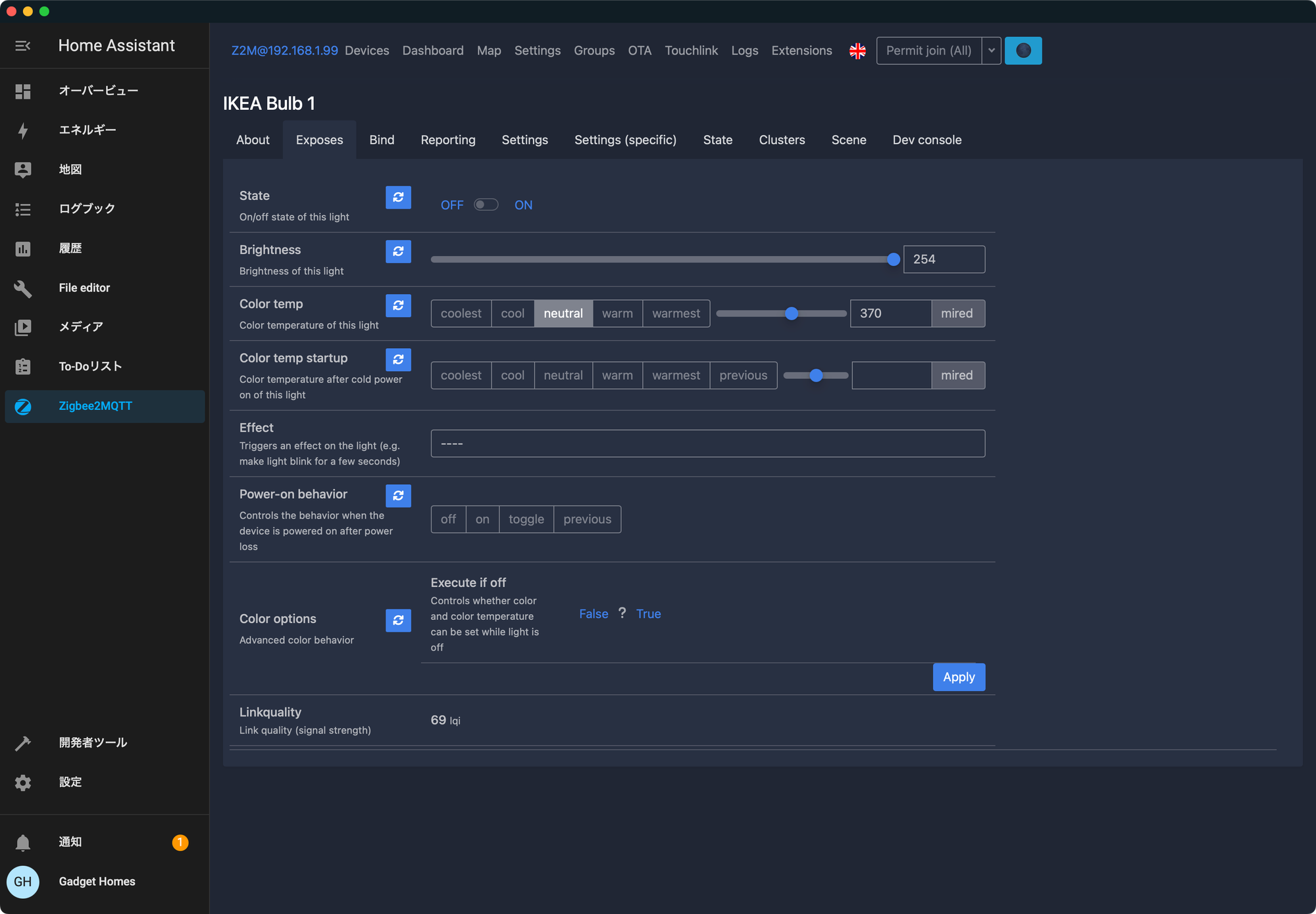Adjust the Brightness slider handle
1316x914 pixels.
click(893, 259)
